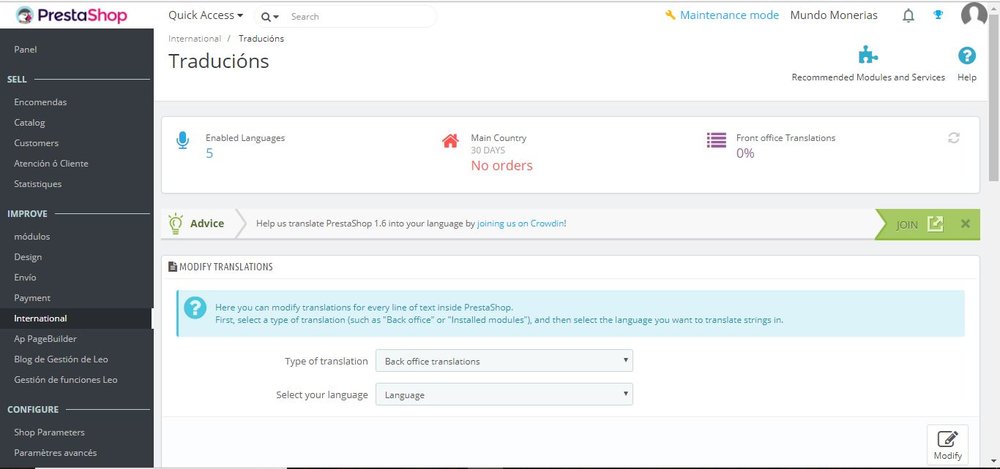Open the Type of translation dropdown
This screenshot has height=469, width=1000.
click(504, 361)
